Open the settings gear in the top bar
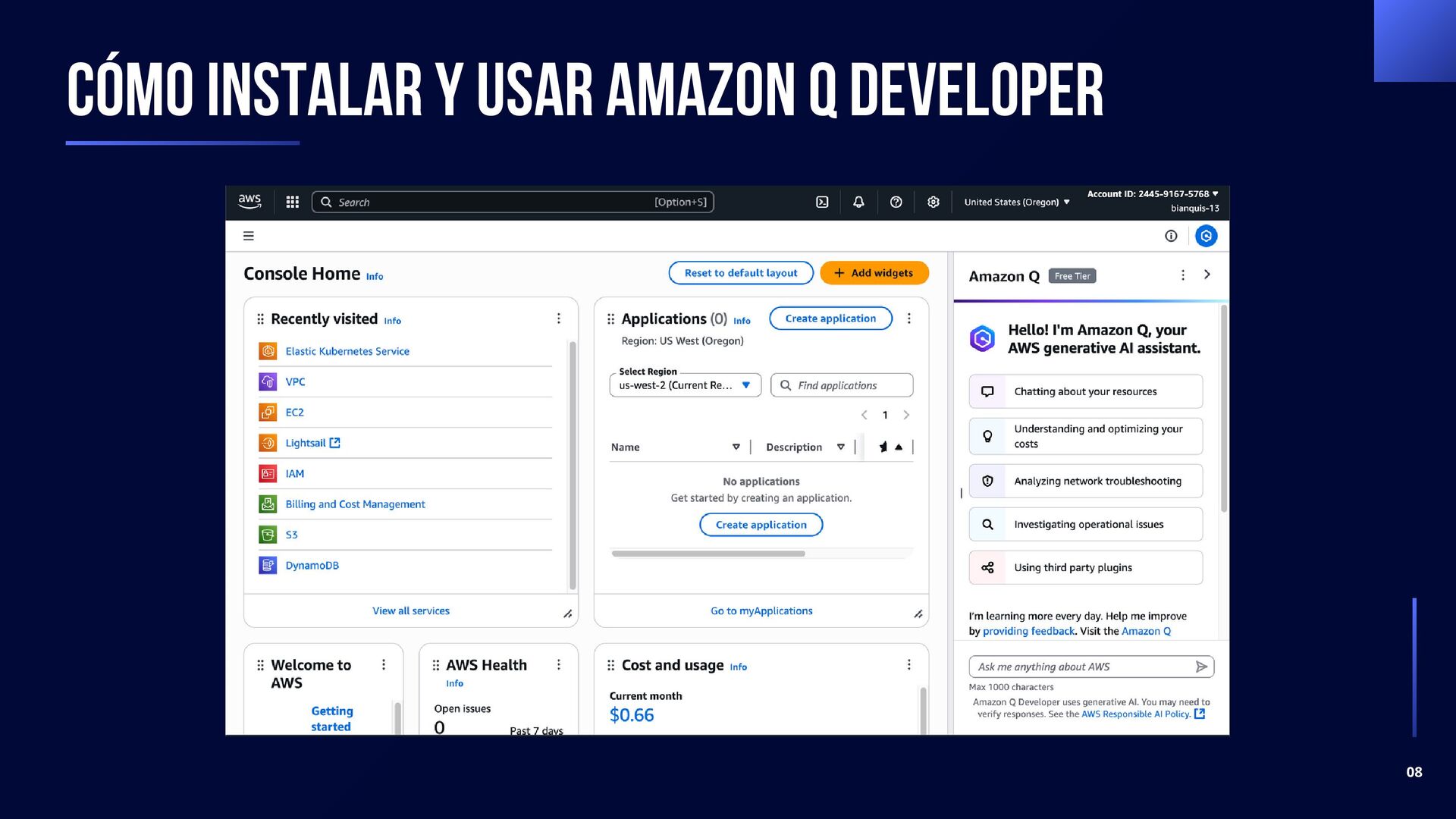1456x819 pixels. [x=933, y=202]
